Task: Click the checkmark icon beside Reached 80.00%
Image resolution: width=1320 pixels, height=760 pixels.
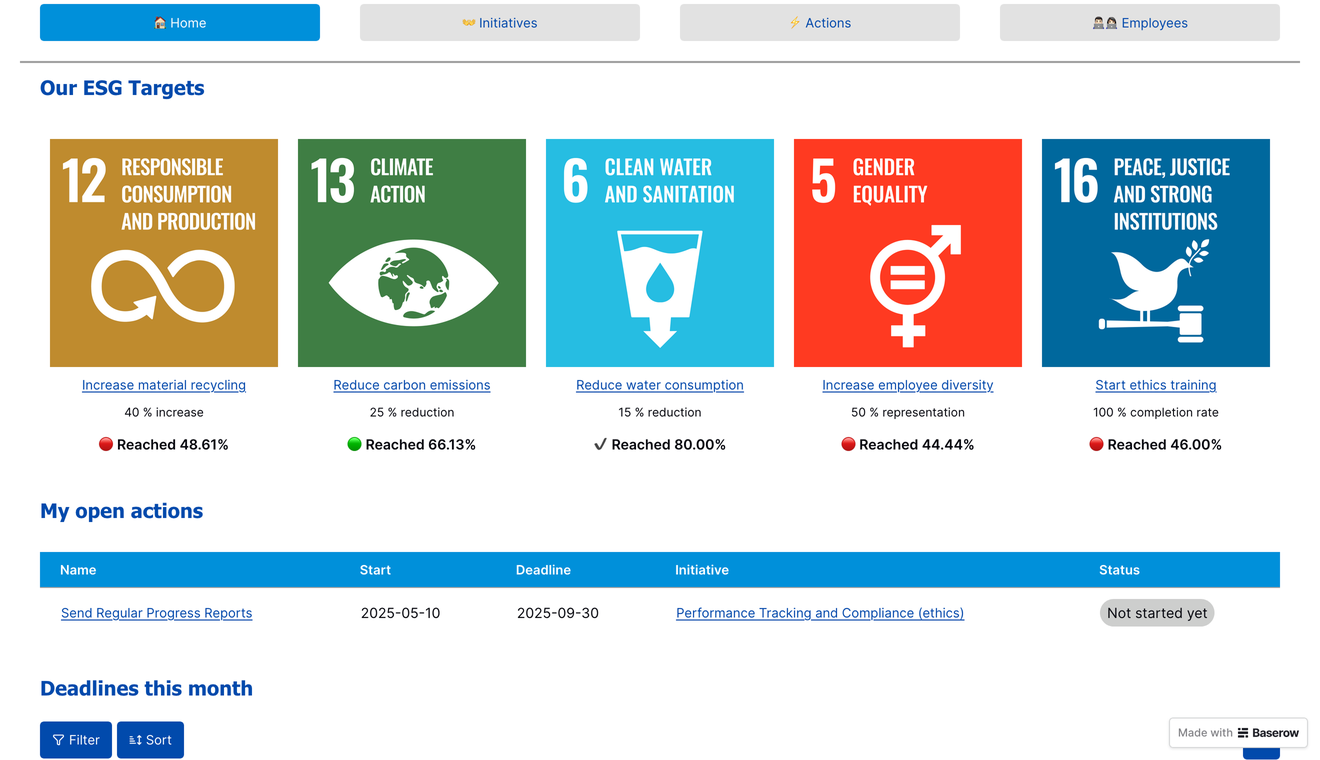Action: click(x=600, y=444)
